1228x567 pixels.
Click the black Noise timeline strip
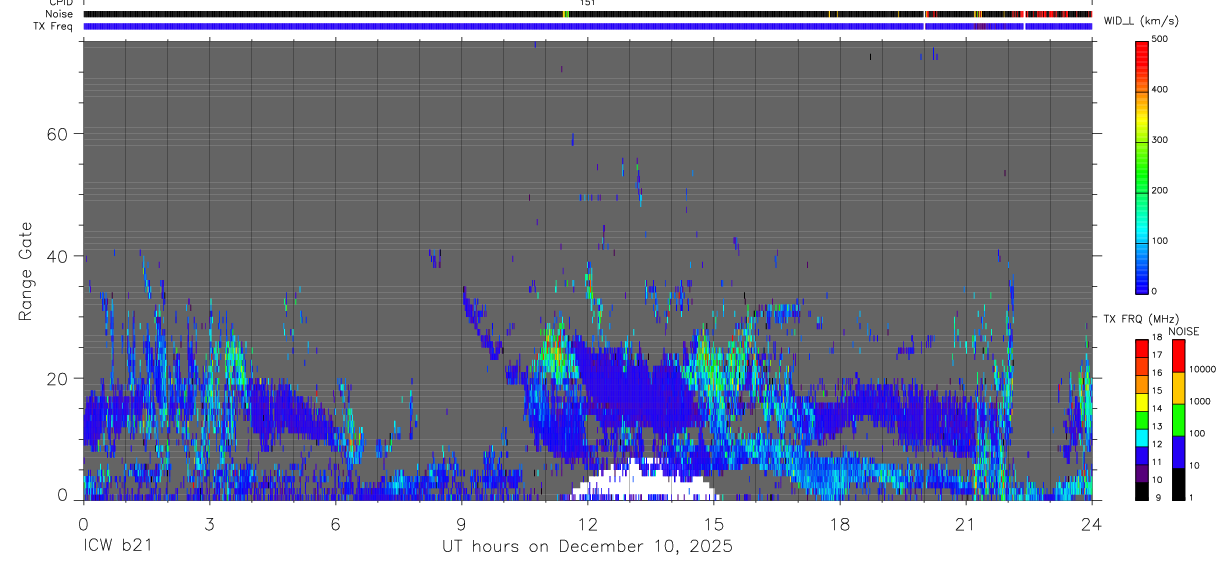[x=588, y=14]
